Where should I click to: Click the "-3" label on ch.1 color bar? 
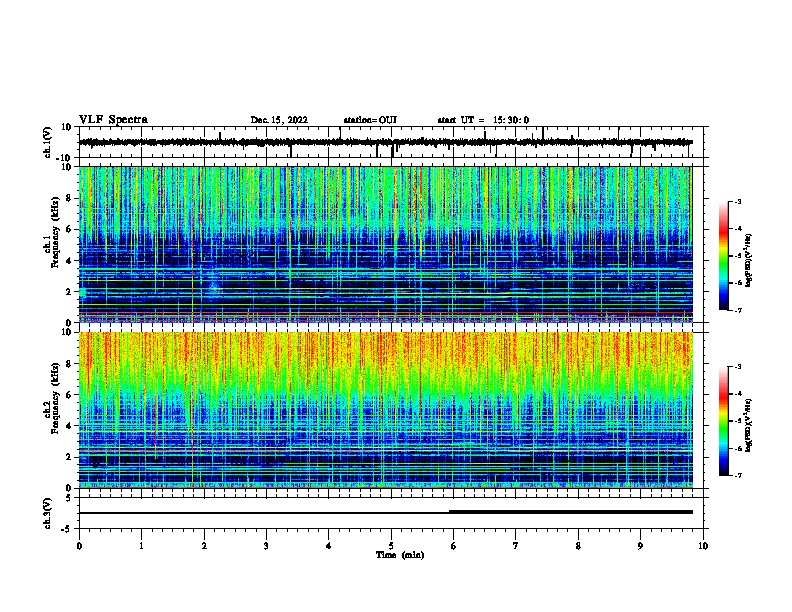click(738, 201)
